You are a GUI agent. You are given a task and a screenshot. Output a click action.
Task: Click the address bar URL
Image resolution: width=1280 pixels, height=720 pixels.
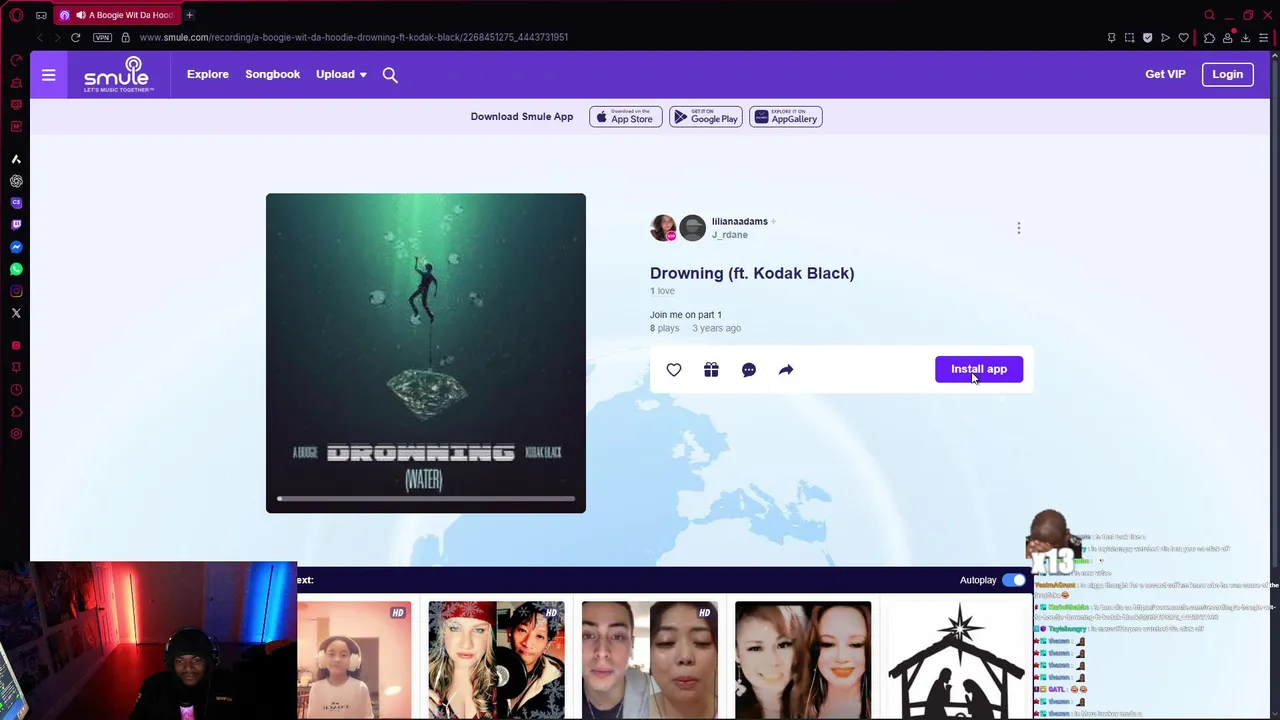click(354, 37)
